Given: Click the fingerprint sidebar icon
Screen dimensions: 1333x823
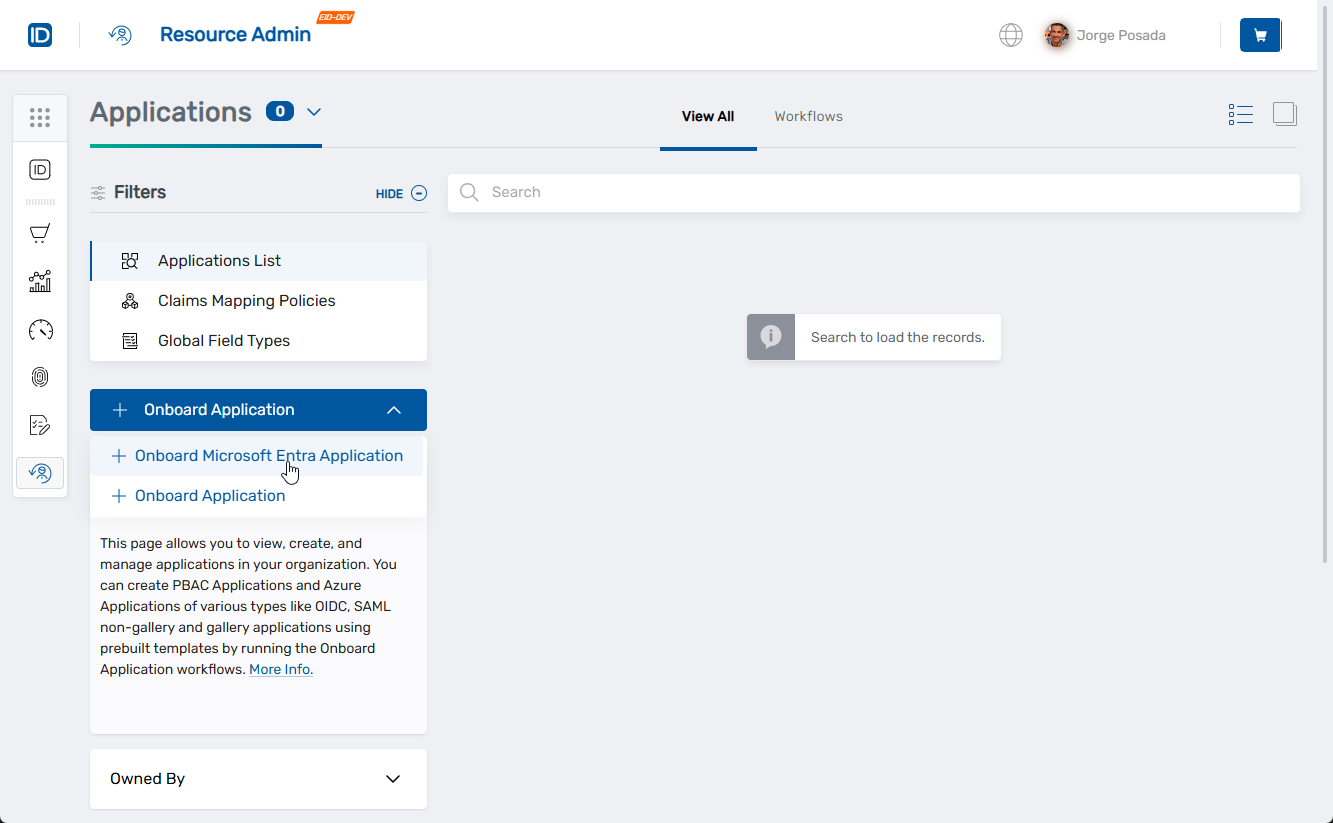Looking at the screenshot, I should pyautogui.click(x=40, y=377).
